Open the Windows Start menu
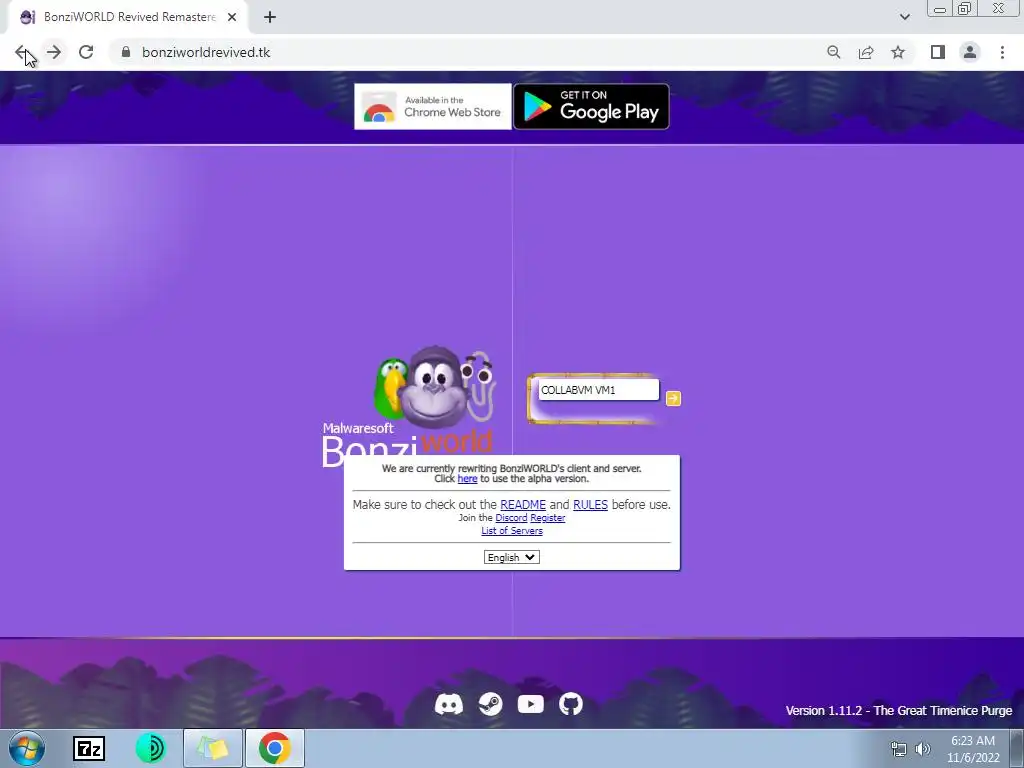The width and height of the screenshot is (1024, 768). tap(27, 748)
